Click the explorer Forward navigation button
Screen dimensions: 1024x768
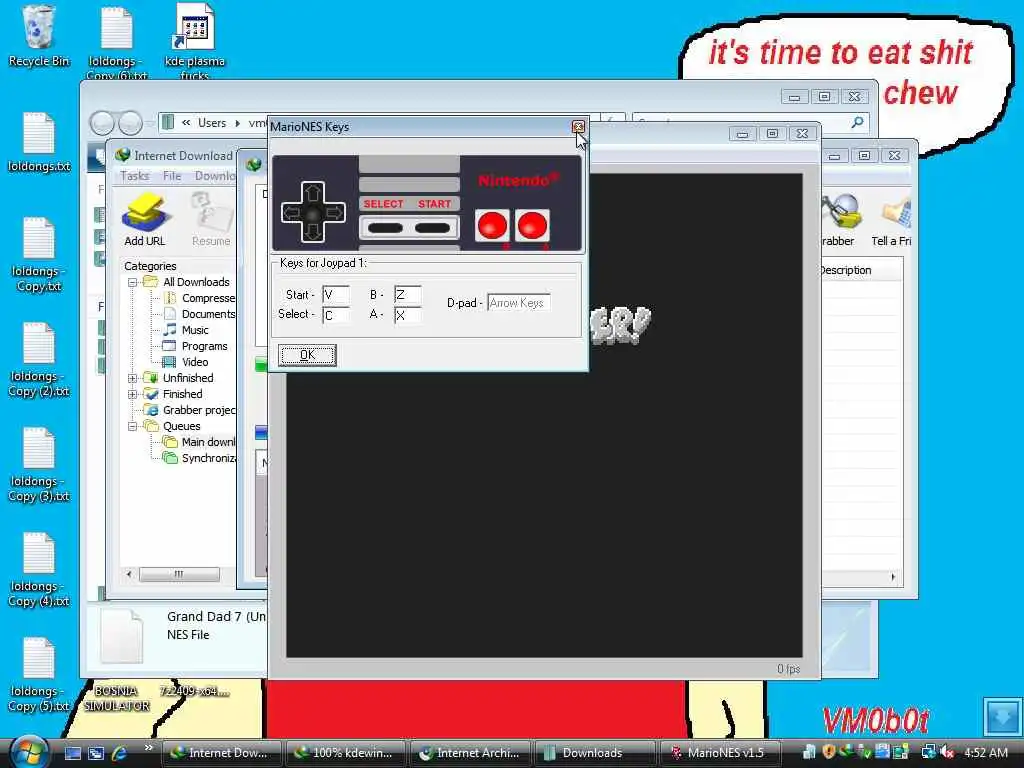click(129, 123)
